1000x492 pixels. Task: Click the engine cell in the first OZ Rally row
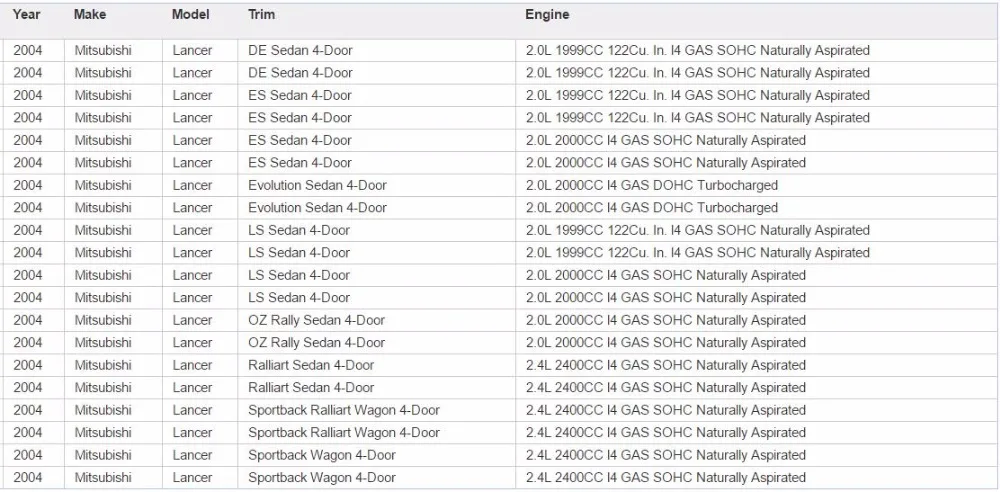tap(756, 320)
